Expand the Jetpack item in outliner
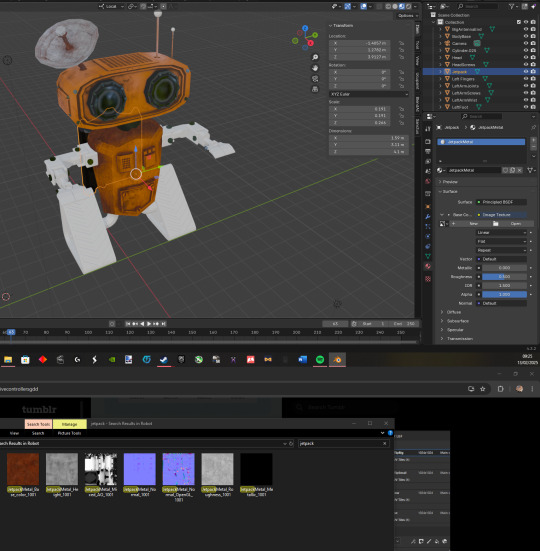The image size is (540, 551). [x=440, y=71]
